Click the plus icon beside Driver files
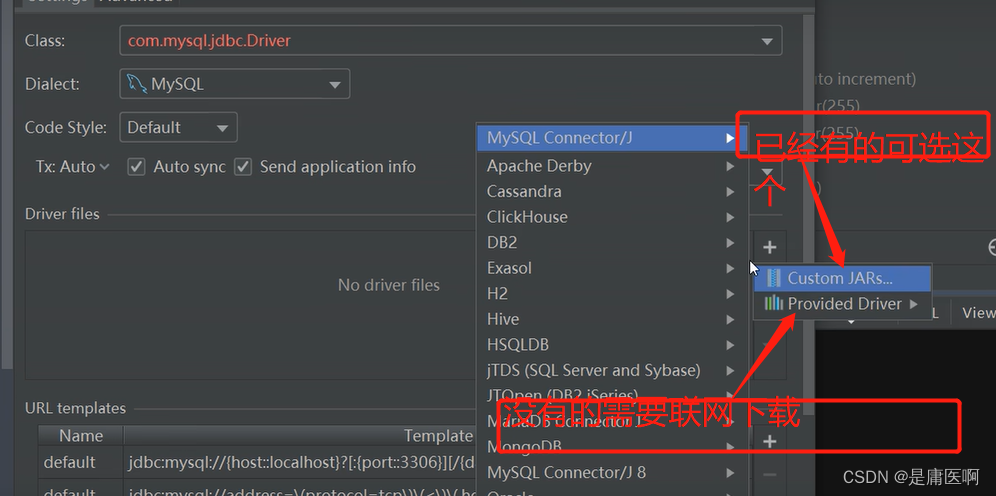This screenshot has height=496, width=996. (x=769, y=247)
